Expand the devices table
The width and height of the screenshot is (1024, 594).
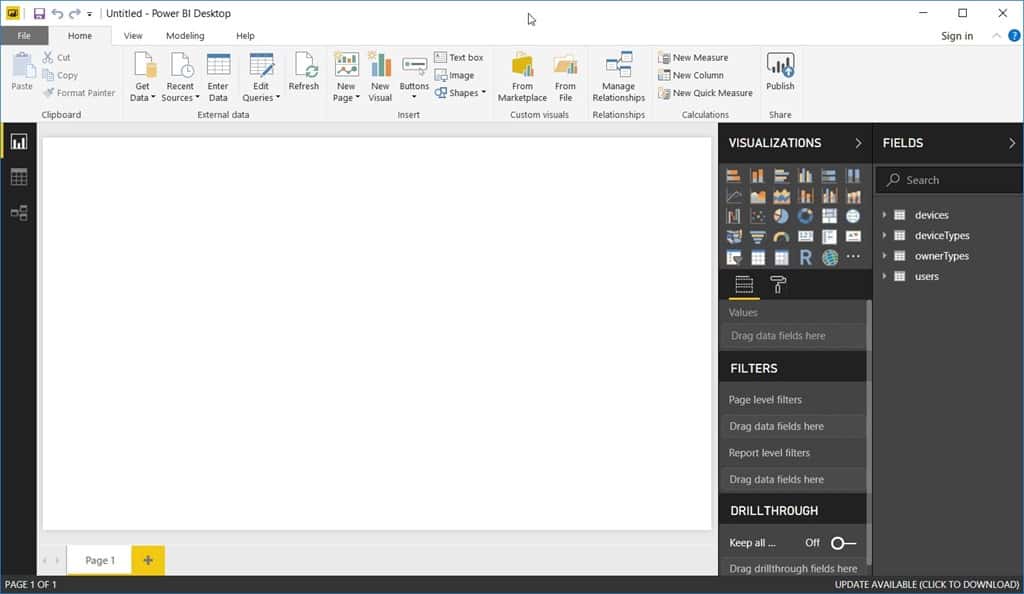[x=884, y=215]
